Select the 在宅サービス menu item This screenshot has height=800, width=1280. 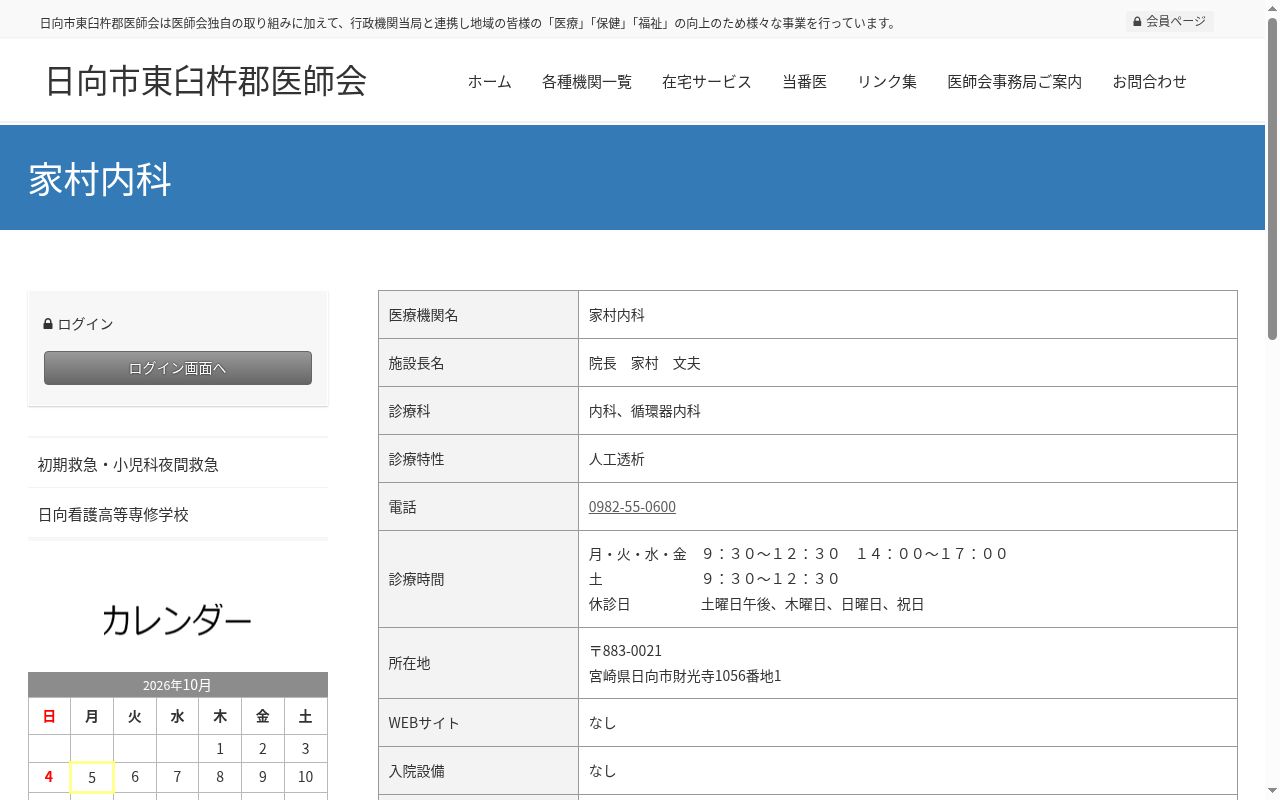pos(707,82)
